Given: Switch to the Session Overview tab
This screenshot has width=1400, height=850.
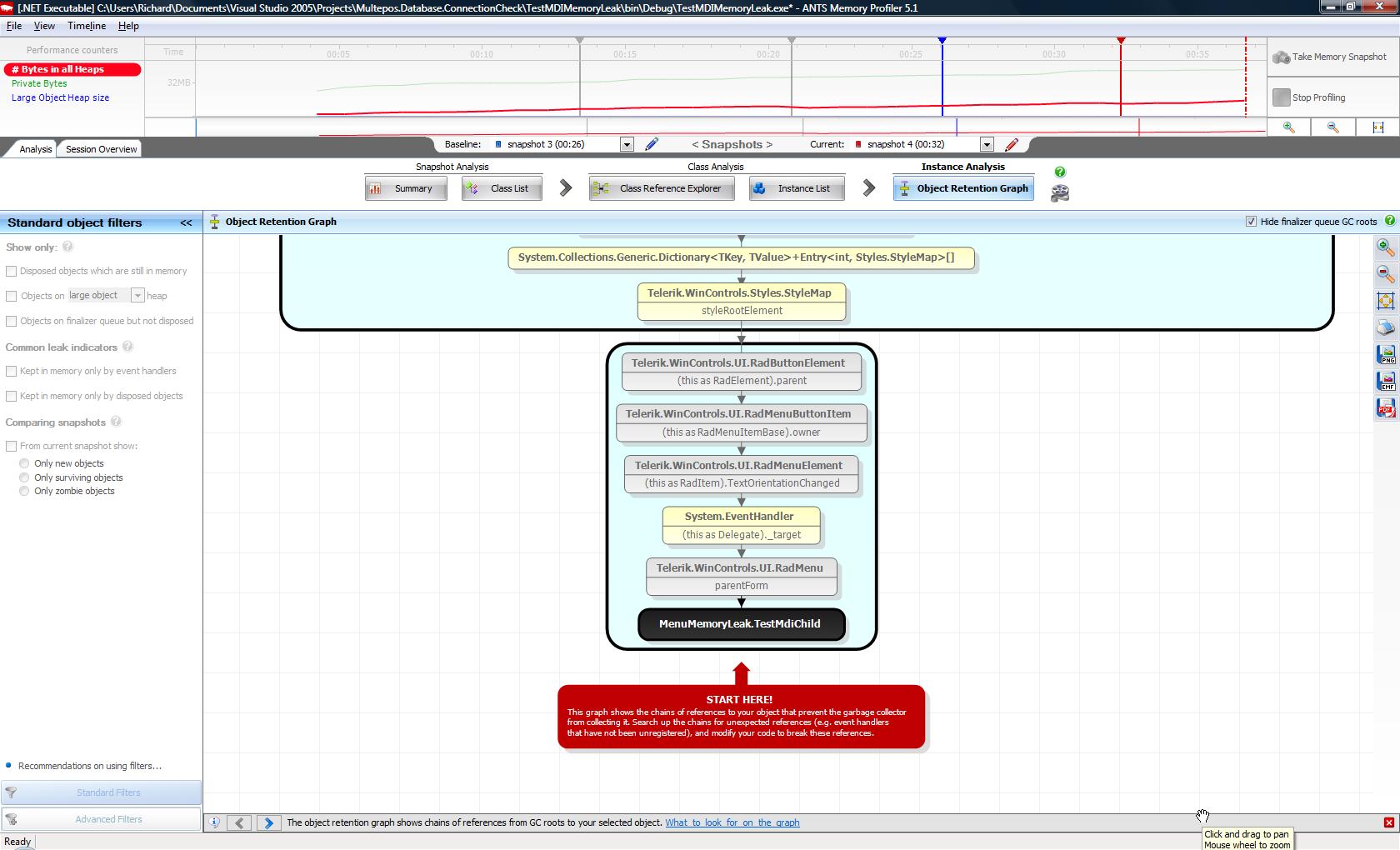Looking at the screenshot, I should point(101,149).
